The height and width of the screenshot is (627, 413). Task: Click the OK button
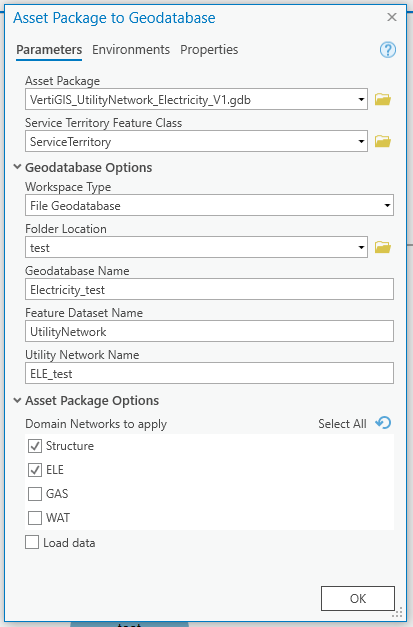click(358, 598)
